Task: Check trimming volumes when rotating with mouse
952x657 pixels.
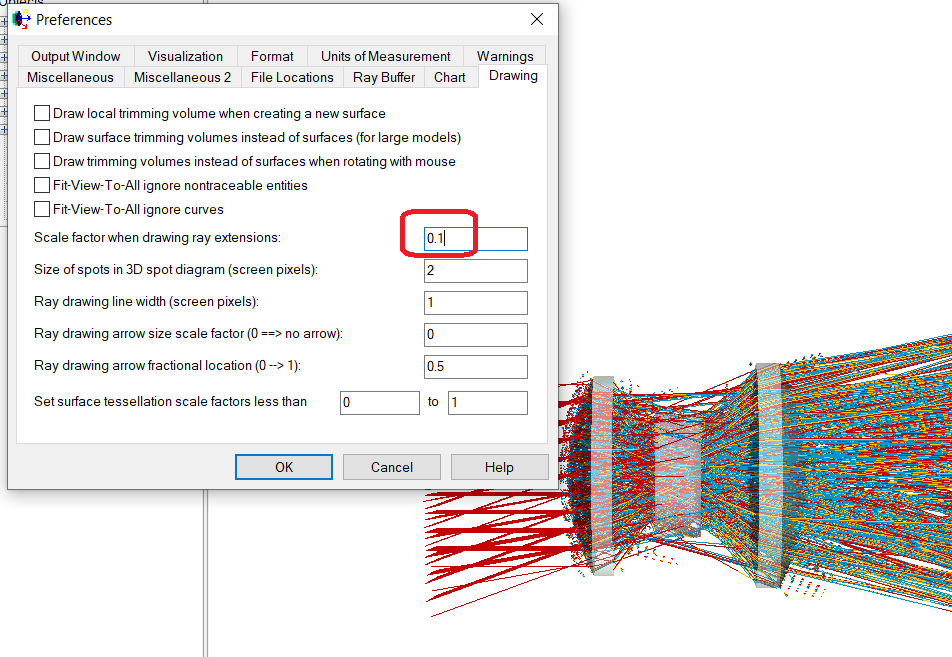Action: tap(42, 161)
